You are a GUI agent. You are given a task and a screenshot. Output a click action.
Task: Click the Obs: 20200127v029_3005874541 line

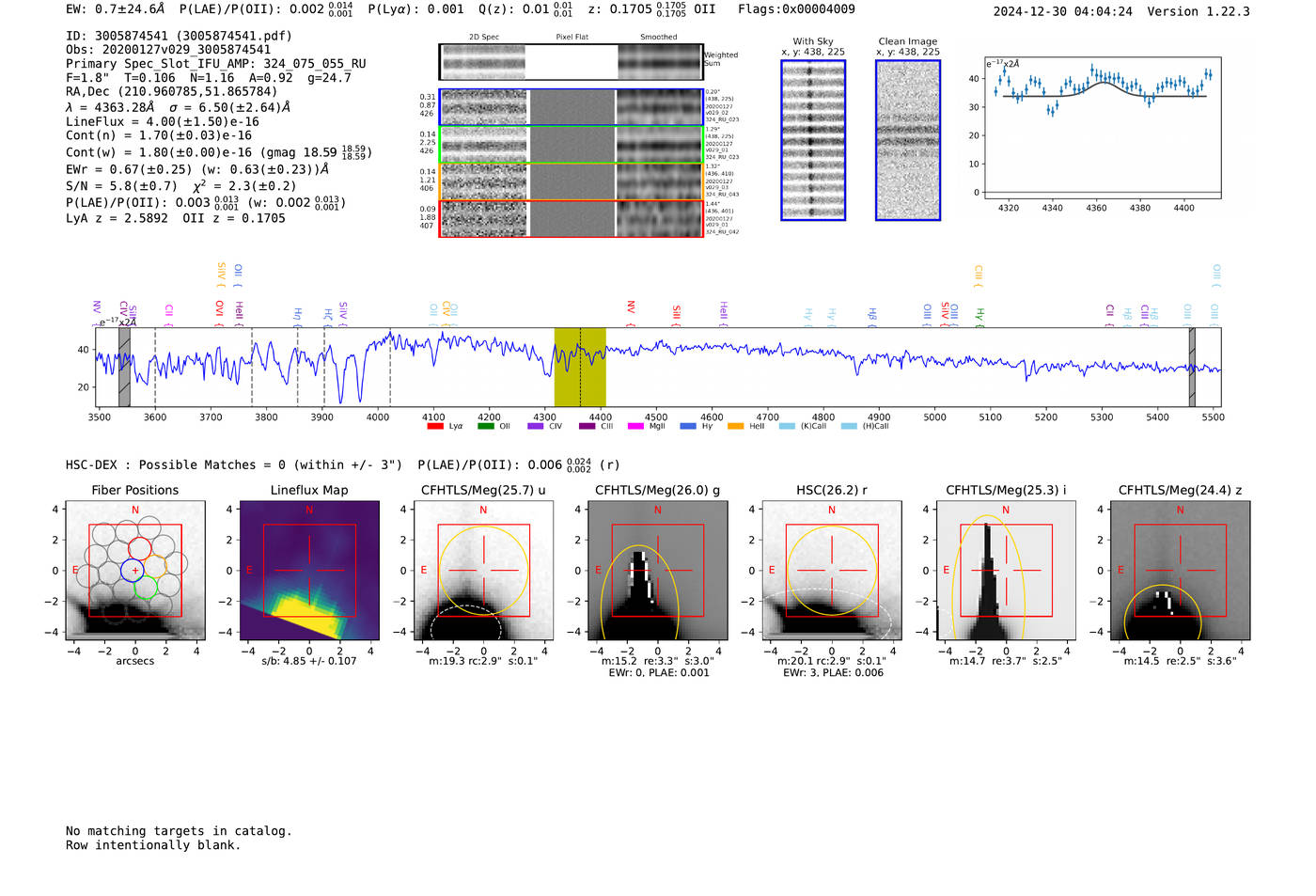[168, 50]
